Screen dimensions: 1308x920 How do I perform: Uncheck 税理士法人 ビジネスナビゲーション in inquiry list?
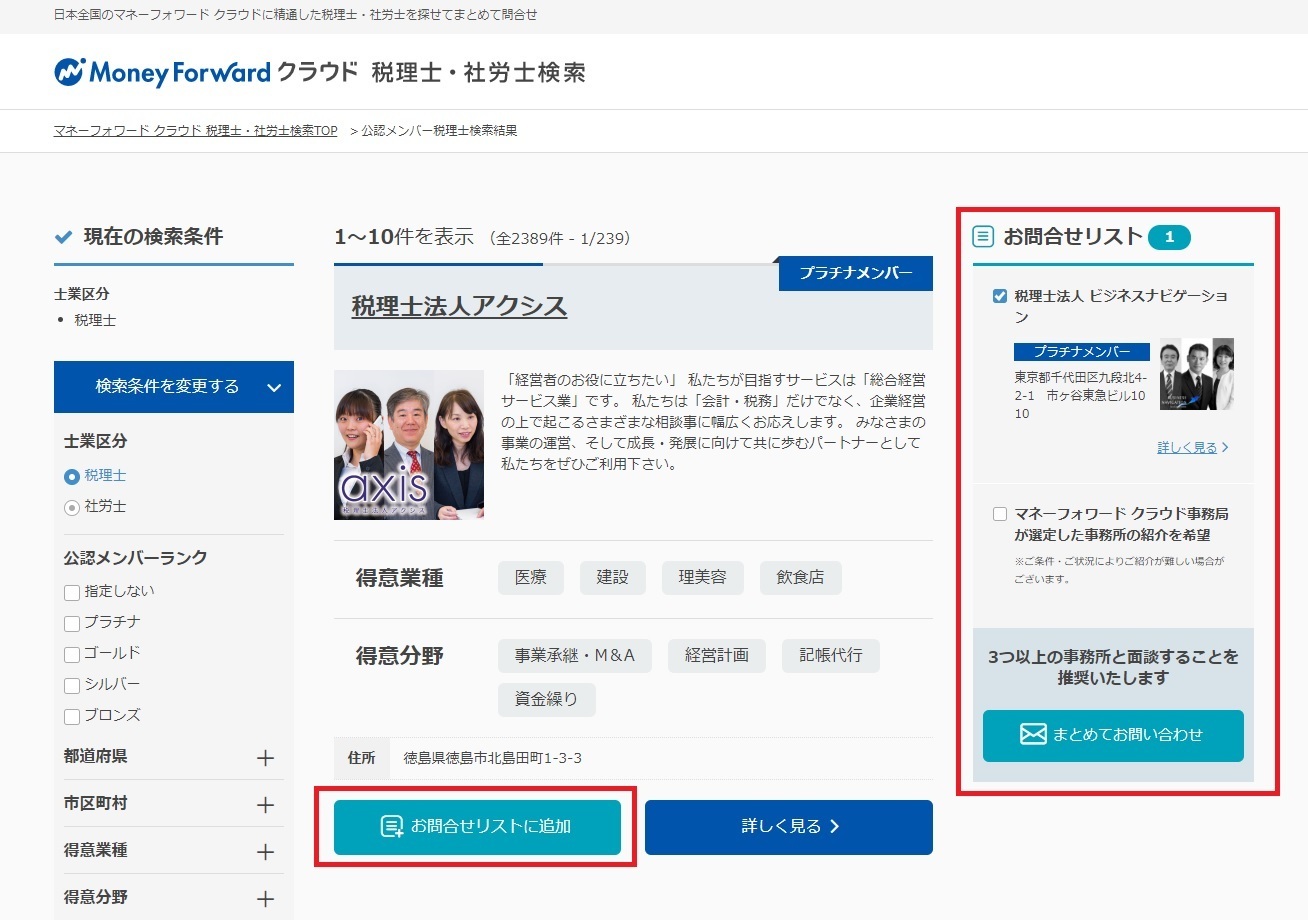[x=1000, y=296]
